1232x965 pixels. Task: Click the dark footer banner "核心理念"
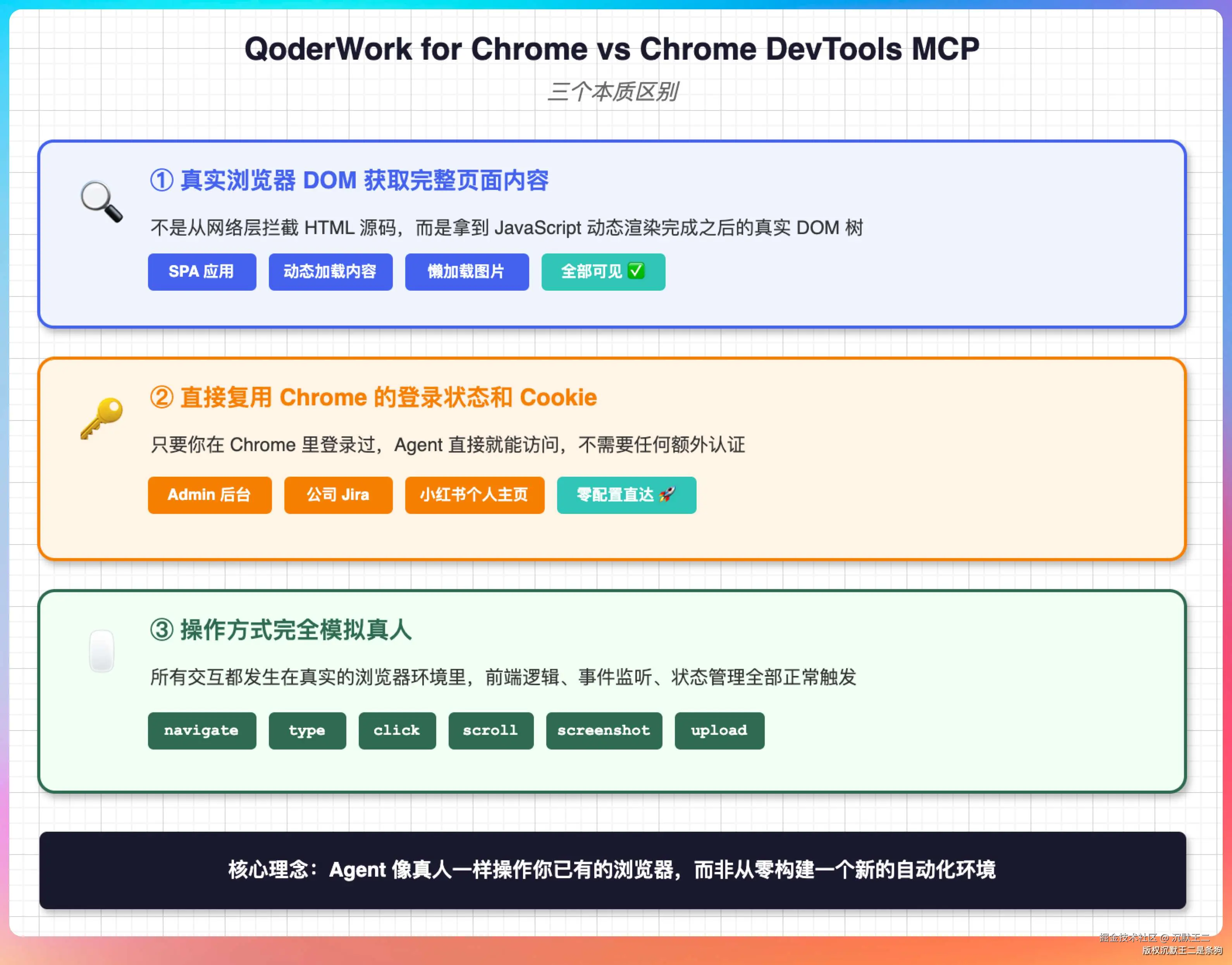point(613,870)
